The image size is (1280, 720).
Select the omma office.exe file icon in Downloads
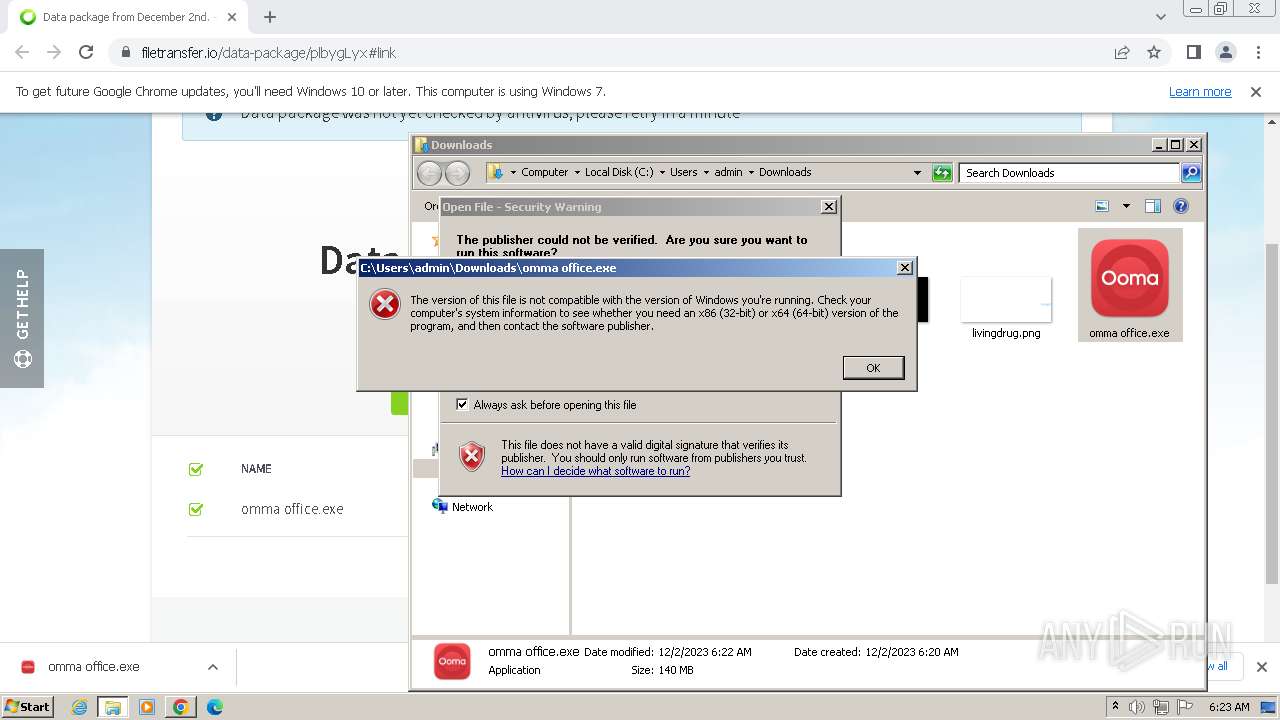point(1129,285)
